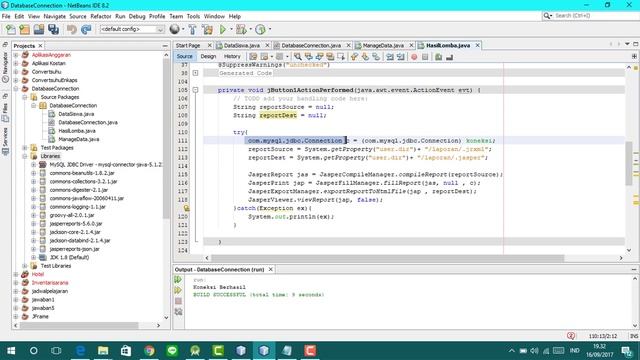Viewport: 640px width, 360px height.
Task: Expand the jasperreports-5.6.0.jar library
Action: [34, 224]
